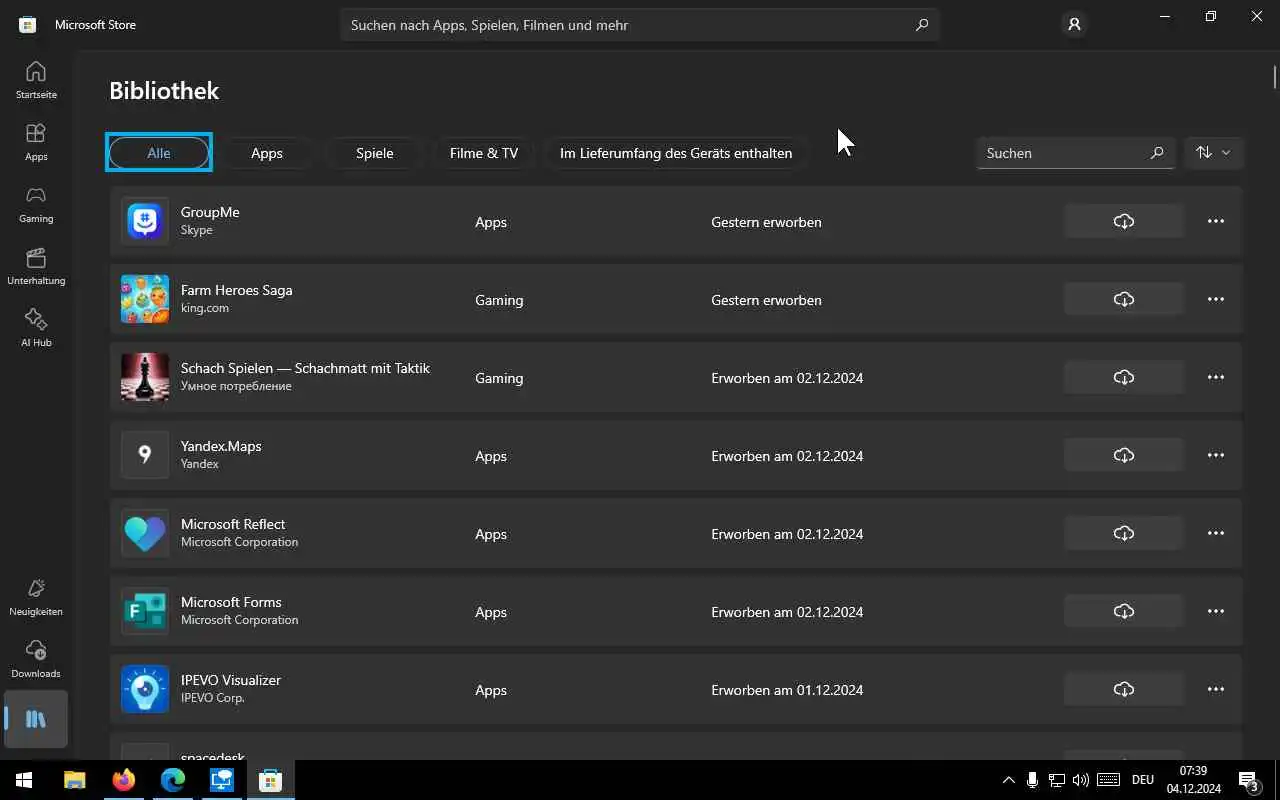
Task: Click the volume speaker tray icon
Action: pyautogui.click(x=1080, y=780)
